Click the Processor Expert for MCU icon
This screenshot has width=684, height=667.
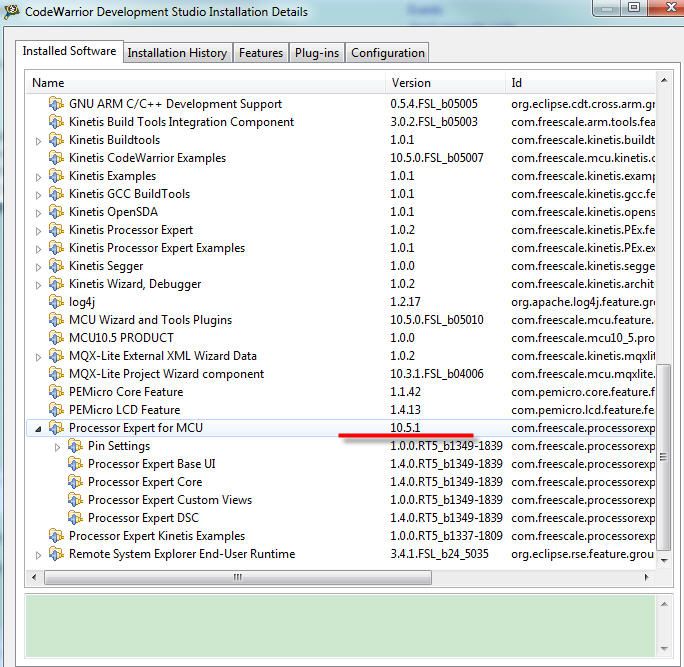tap(56, 428)
